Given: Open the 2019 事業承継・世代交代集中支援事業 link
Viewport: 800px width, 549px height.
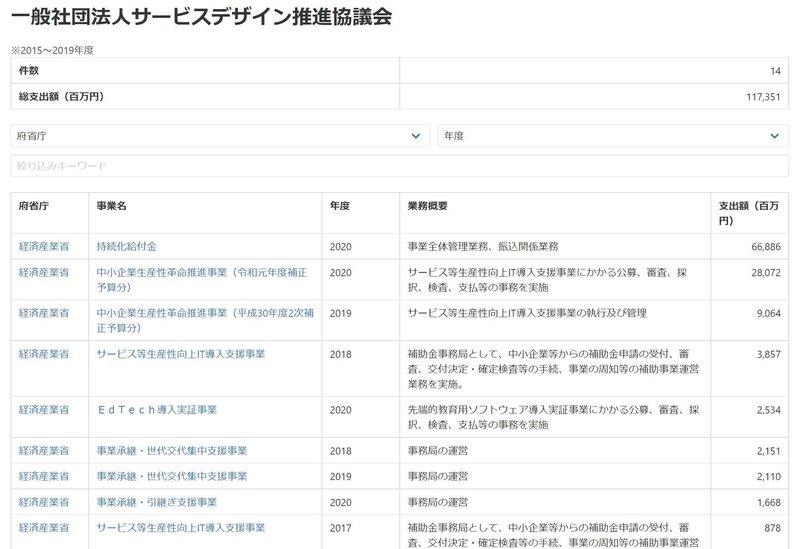Looking at the screenshot, I should point(172,477).
